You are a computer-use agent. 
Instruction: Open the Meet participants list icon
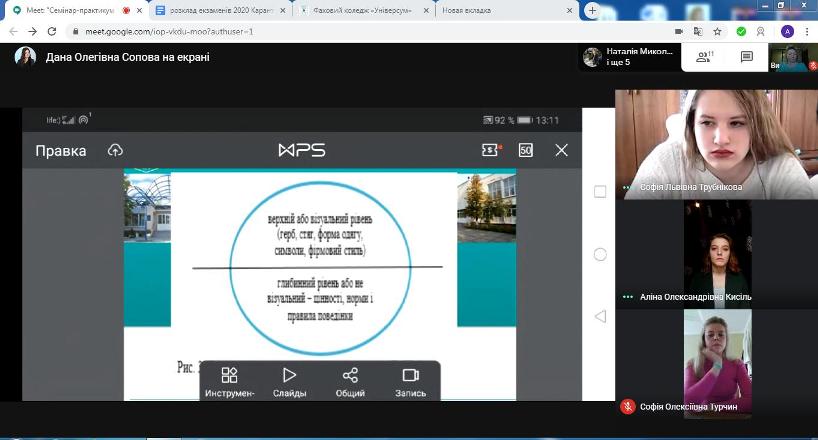[704, 57]
